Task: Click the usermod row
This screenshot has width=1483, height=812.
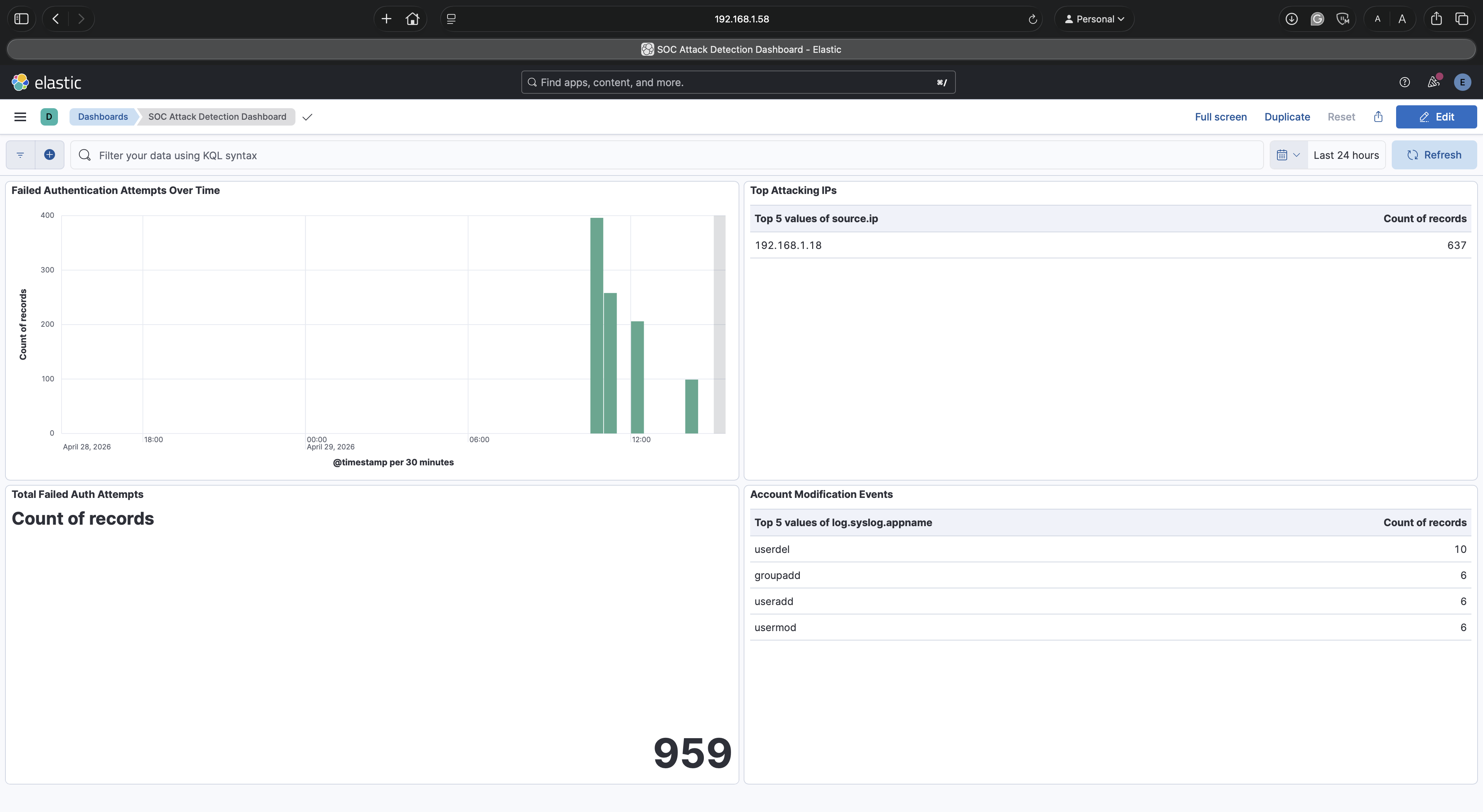Action: 1110,627
